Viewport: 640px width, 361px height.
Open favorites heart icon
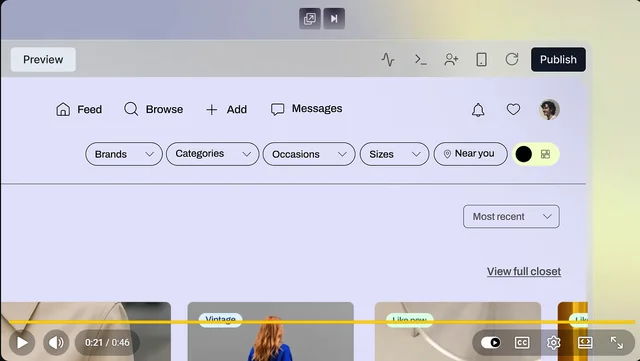click(x=513, y=109)
